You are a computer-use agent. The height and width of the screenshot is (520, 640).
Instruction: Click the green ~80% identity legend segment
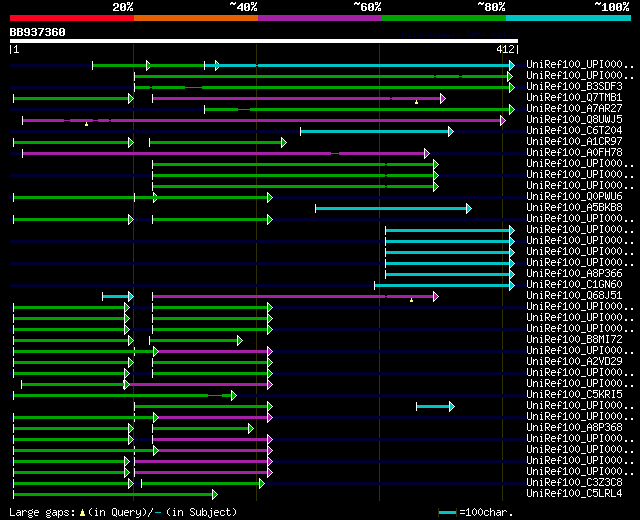pyautogui.click(x=444, y=18)
